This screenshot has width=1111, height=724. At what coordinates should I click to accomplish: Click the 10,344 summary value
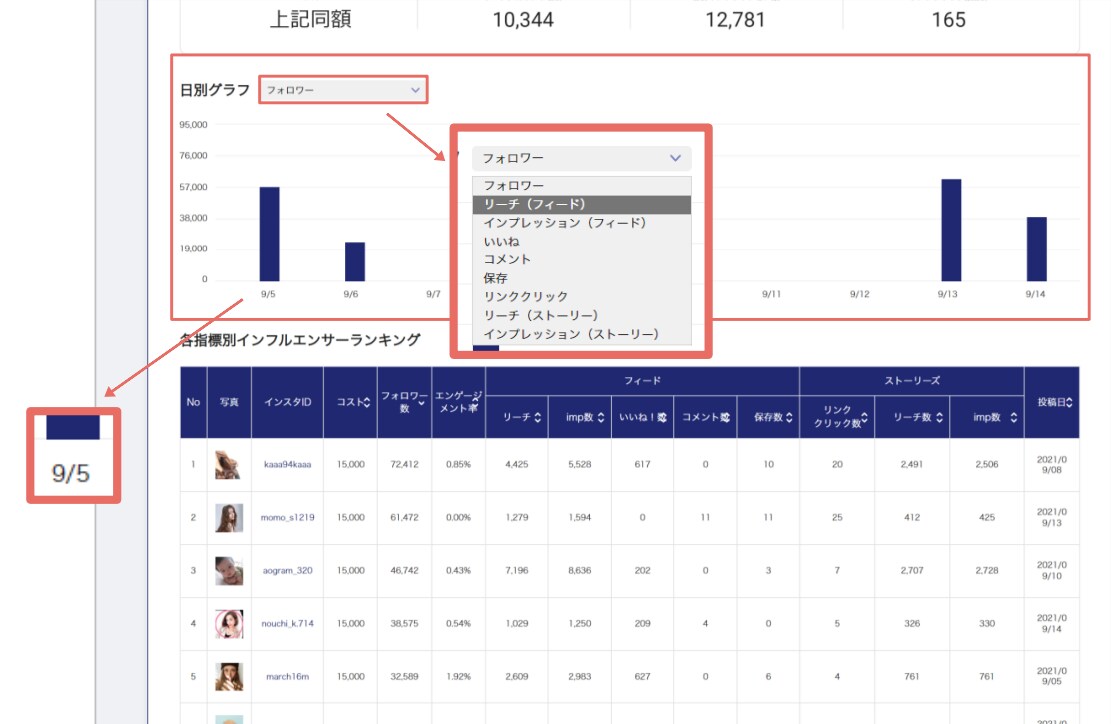pos(523,20)
